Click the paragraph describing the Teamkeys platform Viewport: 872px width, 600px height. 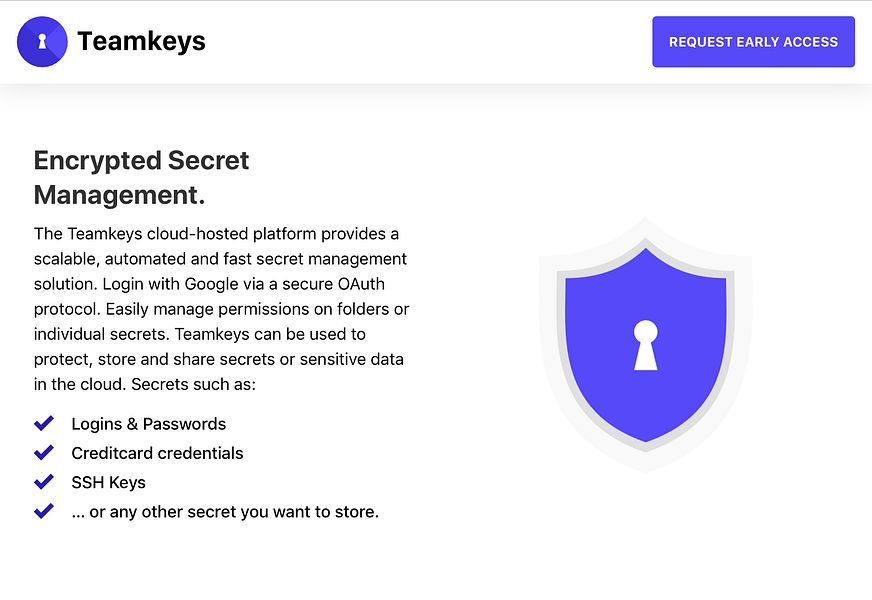[221, 309]
